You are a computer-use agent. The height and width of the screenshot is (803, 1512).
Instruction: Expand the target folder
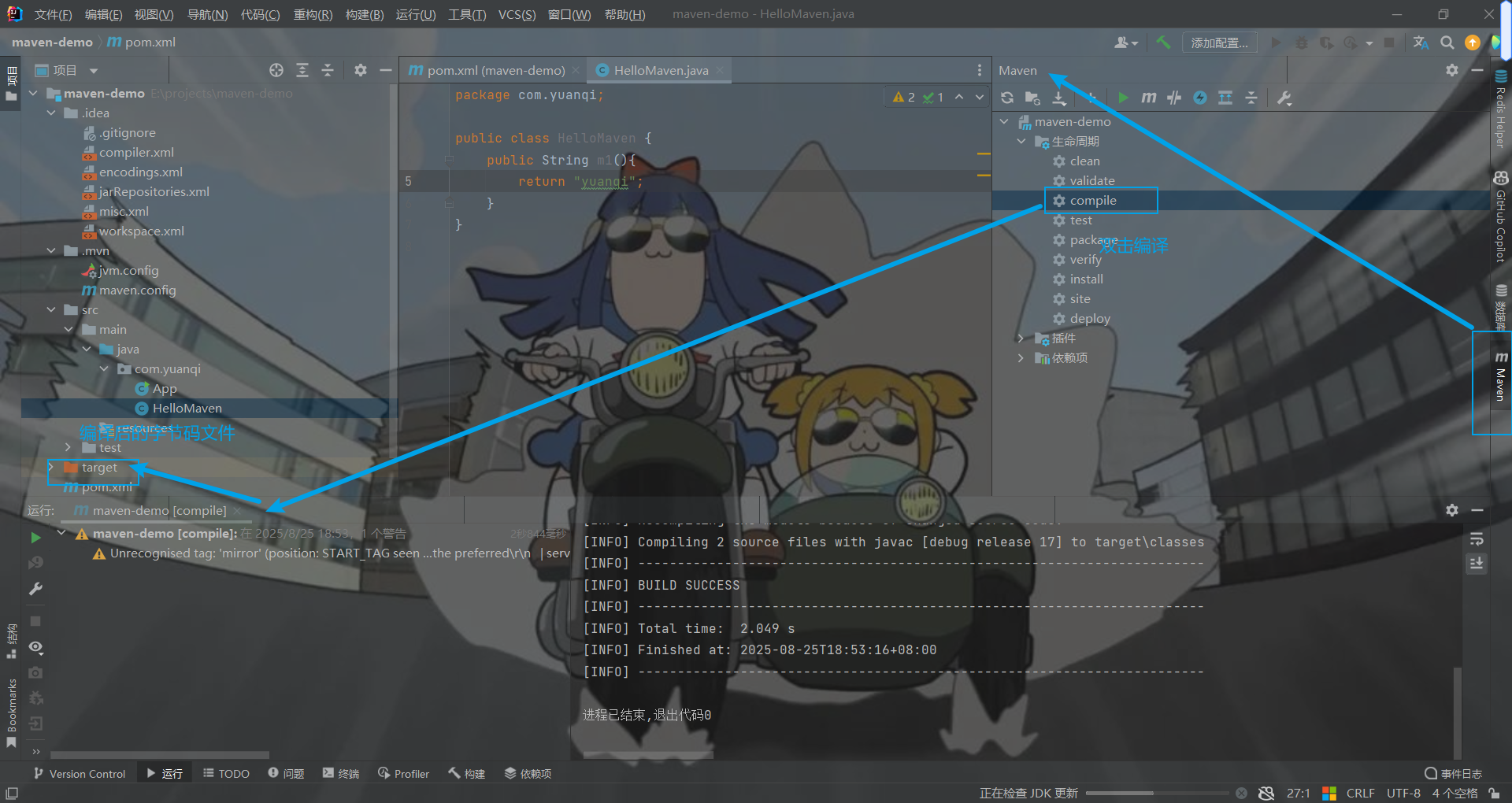[x=51, y=467]
